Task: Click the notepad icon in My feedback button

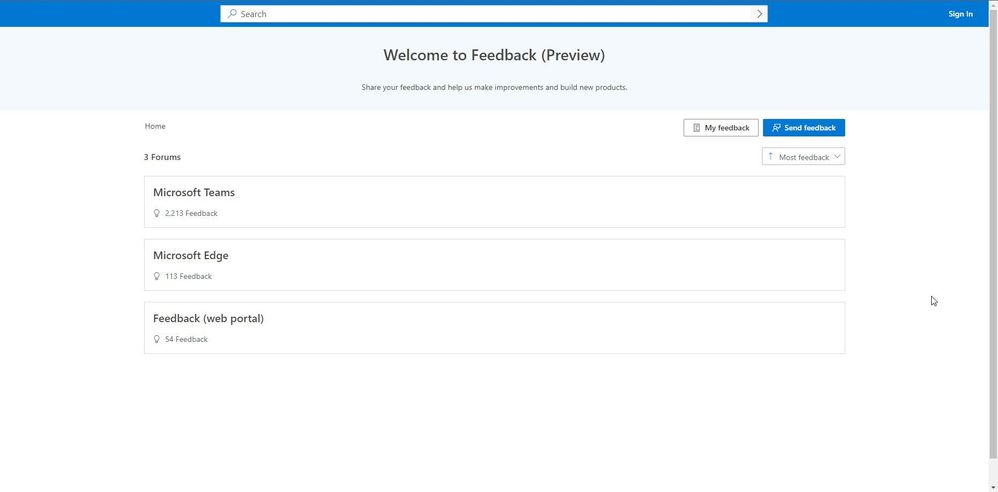Action: point(696,128)
